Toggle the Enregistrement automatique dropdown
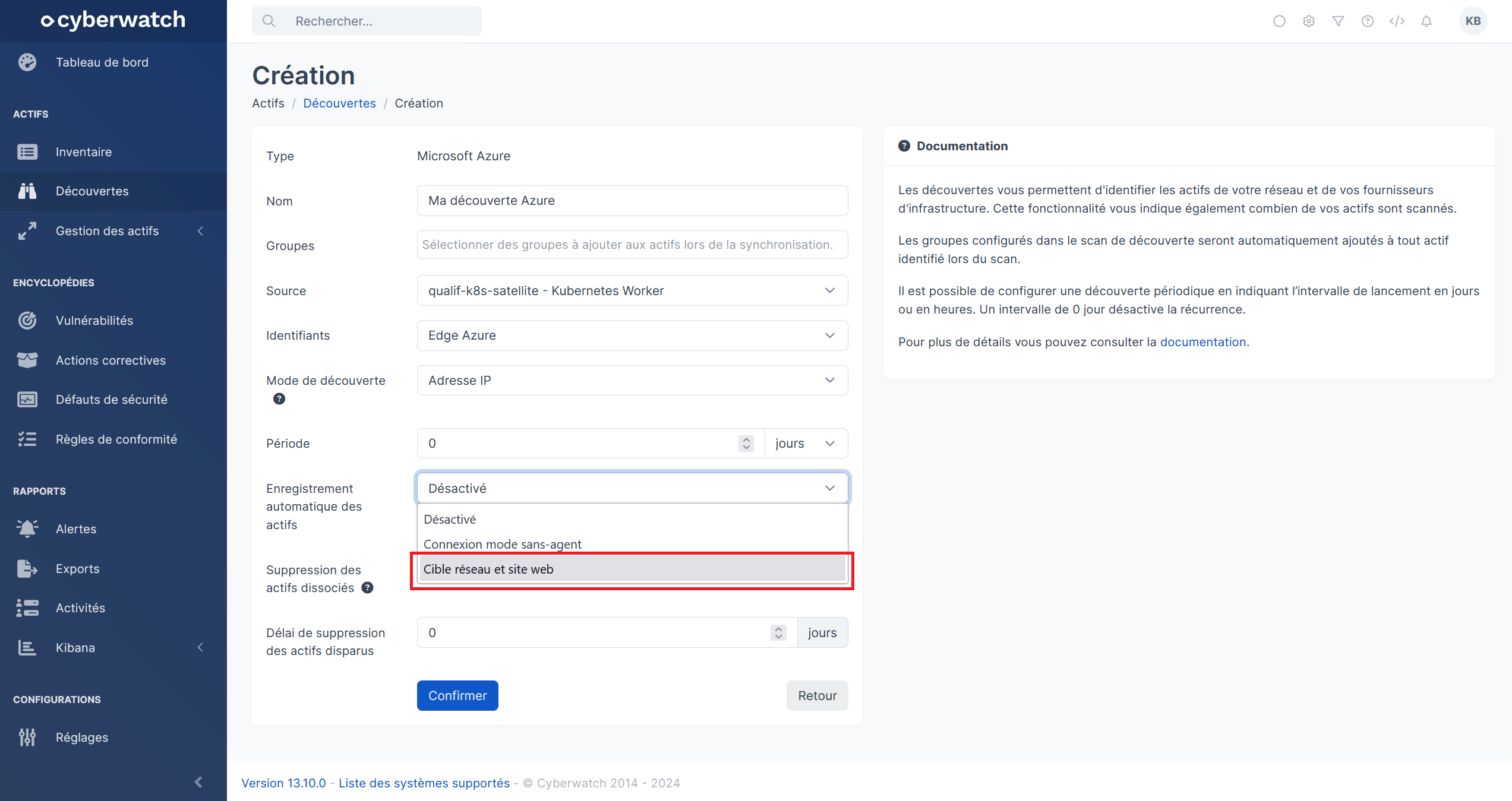Image resolution: width=1512 pixels, height=801 pixels. click(x=632, y=488)
